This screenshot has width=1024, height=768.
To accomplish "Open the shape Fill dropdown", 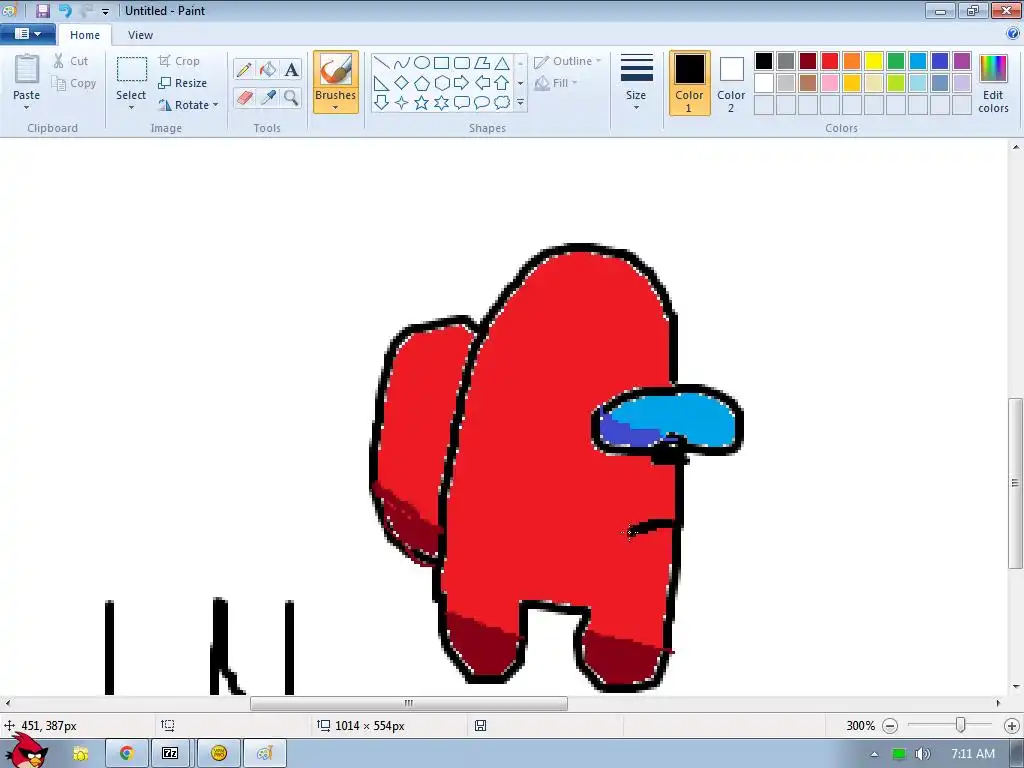I will point(556,83).
